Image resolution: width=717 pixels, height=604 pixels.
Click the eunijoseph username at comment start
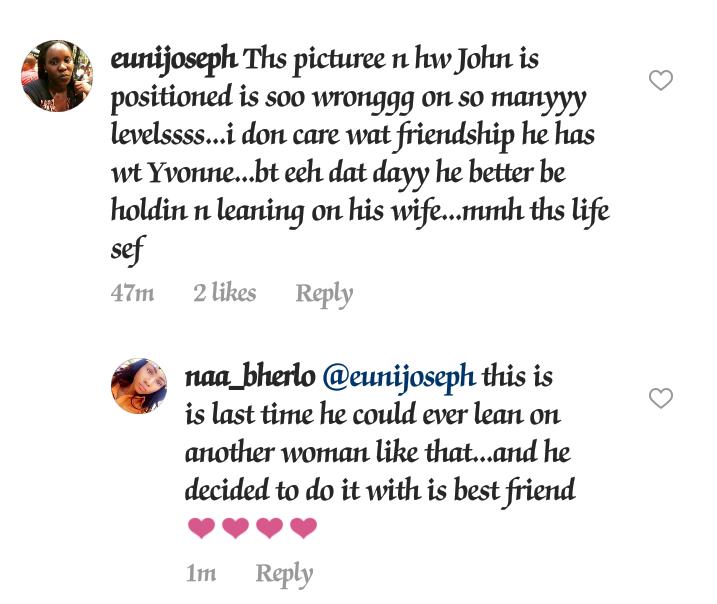(x=174, y=60)
